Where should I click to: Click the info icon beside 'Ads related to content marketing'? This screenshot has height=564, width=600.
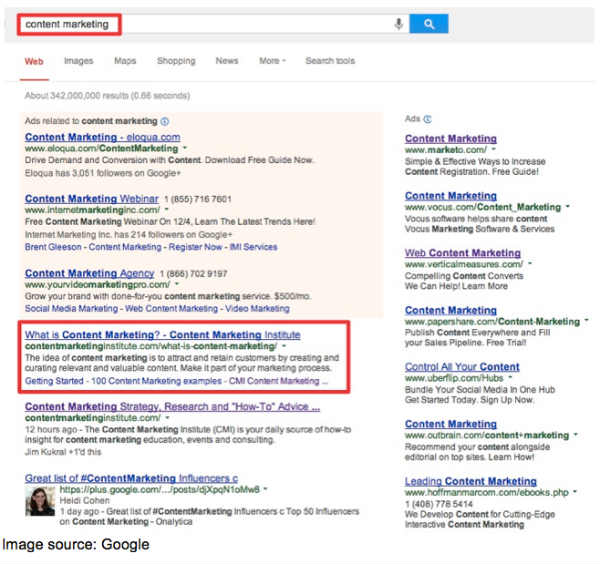(x=165, y=121)
